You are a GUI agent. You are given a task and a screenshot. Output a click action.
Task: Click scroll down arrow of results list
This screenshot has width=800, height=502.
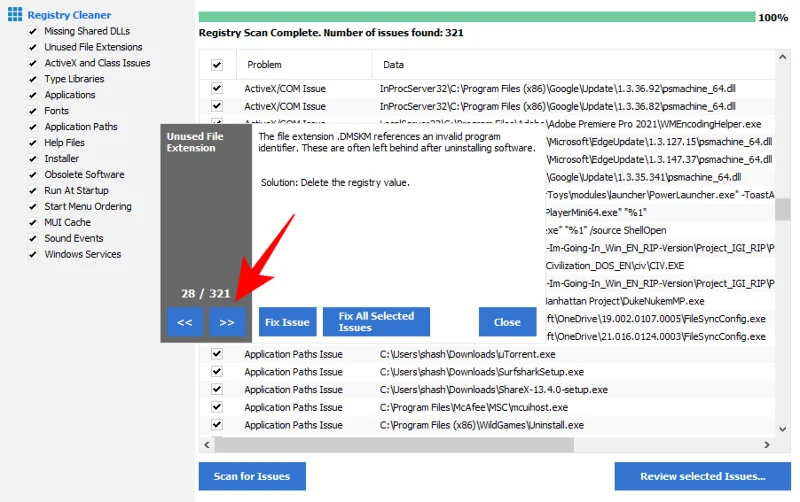(x=783, y=429)
